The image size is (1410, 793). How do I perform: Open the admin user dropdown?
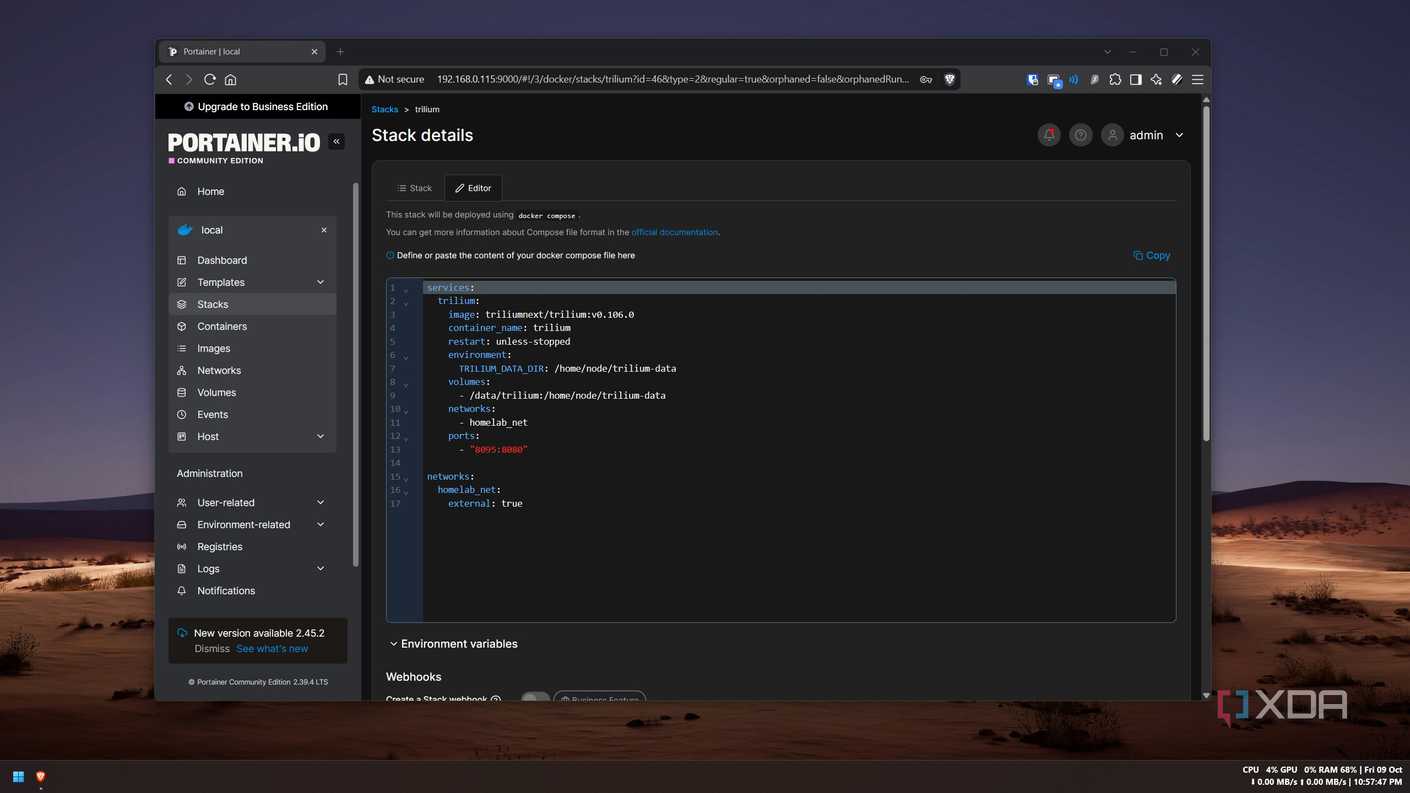(x=1143, y=135)
